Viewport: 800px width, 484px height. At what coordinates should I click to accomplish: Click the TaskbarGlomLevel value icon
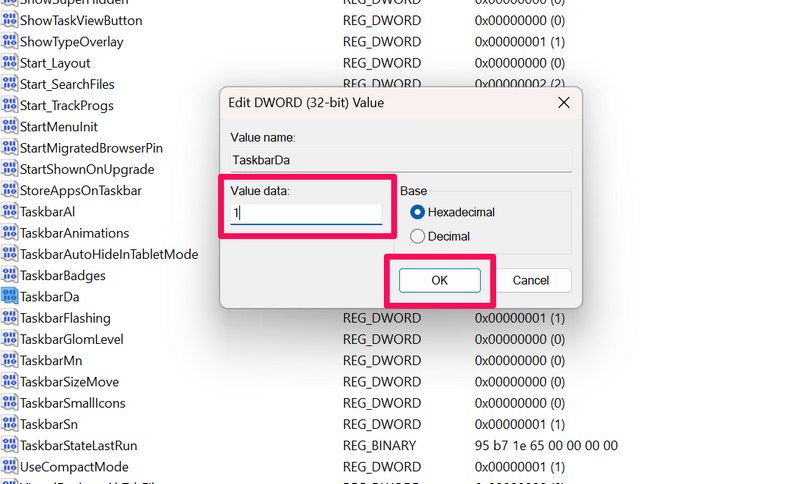point(9,339)
